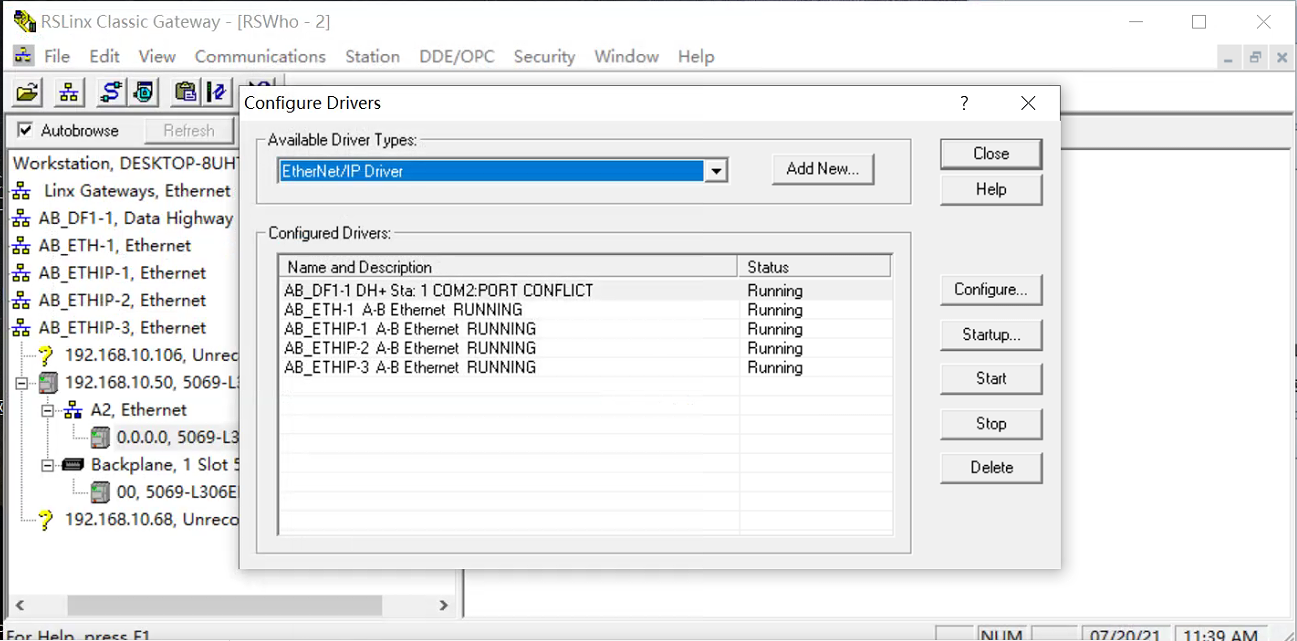Click question mark icon for 192.168.10.106
Viewport: 1297px width, 641px height.
(x=47, y=355)
